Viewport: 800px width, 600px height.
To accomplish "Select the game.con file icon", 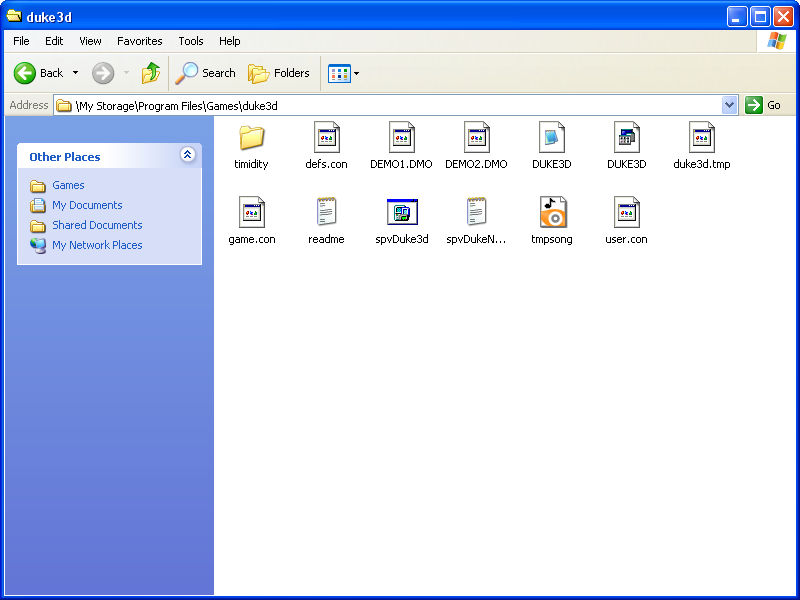I will [252, 212].
